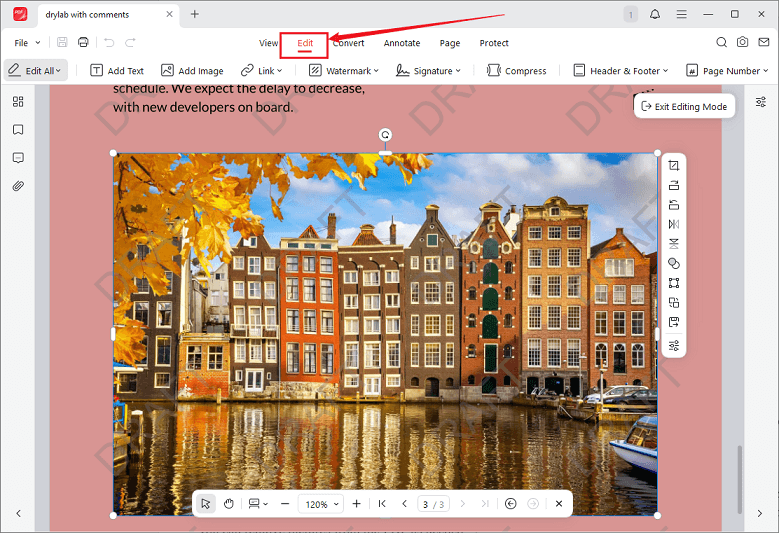This screenshot has width=779, height=533.
Task: Switch to the Edit tab
Action: 305,43
